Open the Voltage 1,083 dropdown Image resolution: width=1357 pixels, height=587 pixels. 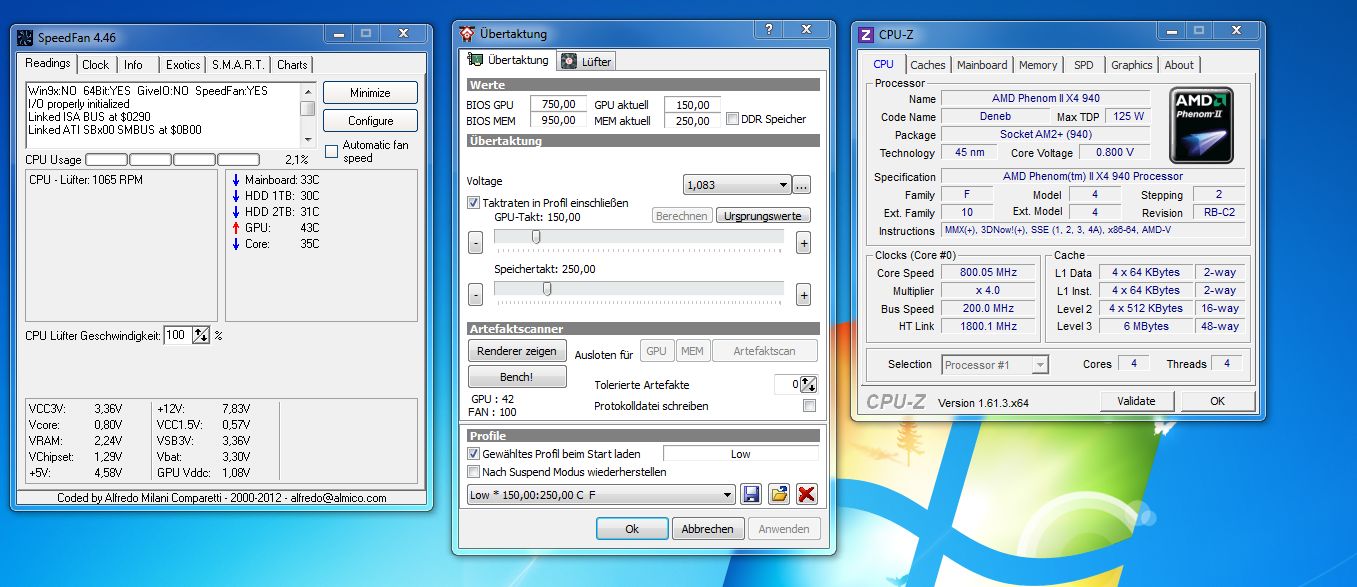pyautogui.click(x=737, y=185)
